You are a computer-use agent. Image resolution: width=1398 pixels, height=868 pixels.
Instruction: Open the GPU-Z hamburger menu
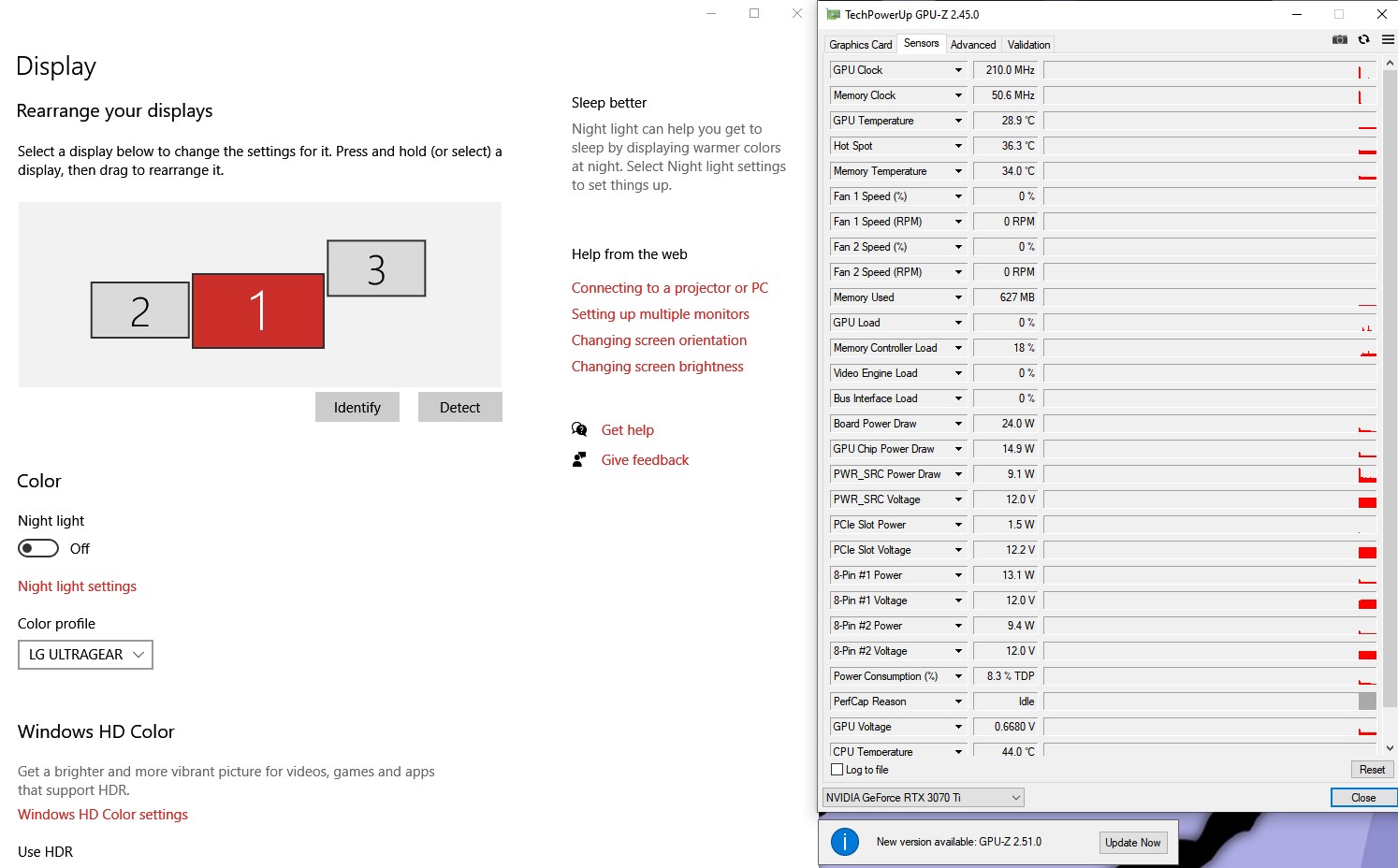point(1388,39)
